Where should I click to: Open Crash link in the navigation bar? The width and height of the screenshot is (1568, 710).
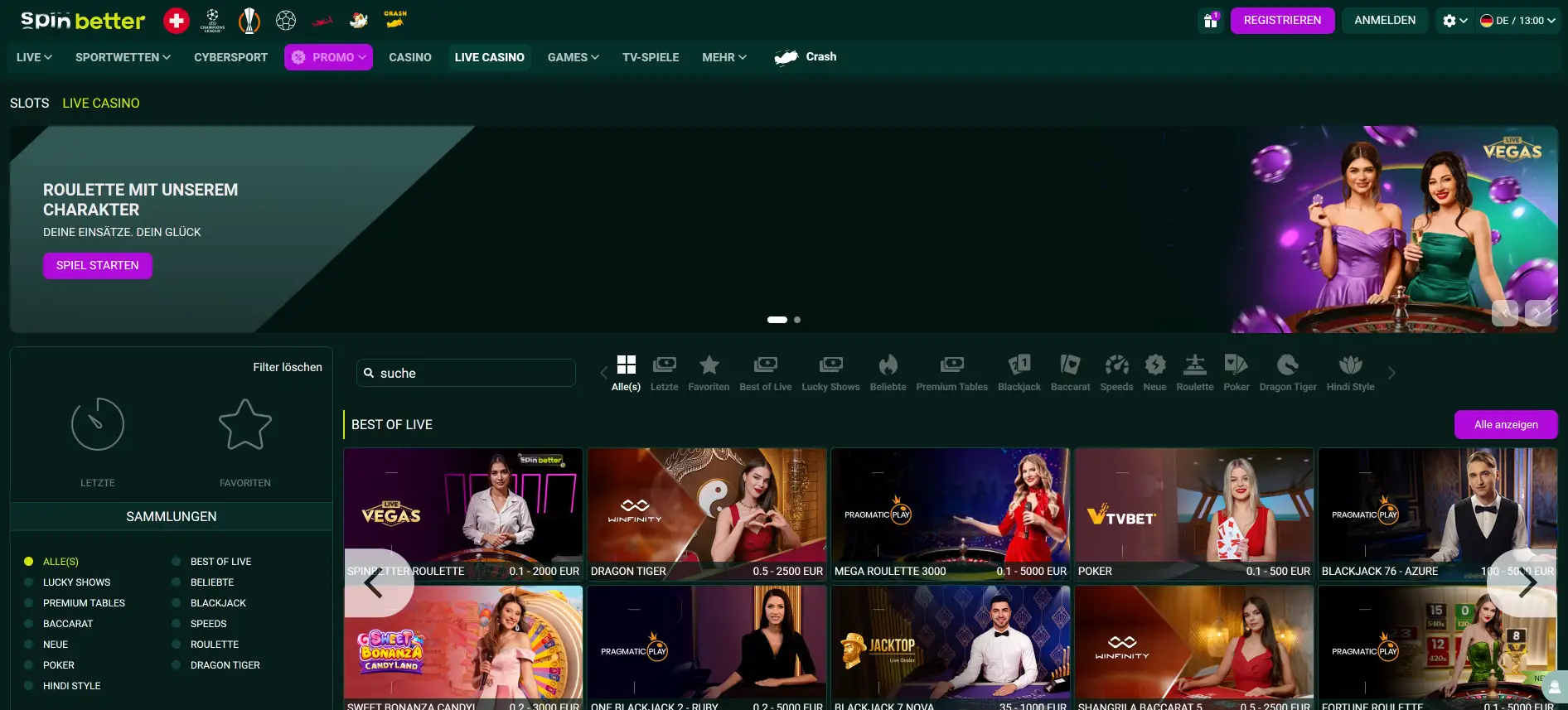click(x=805, y=57)
